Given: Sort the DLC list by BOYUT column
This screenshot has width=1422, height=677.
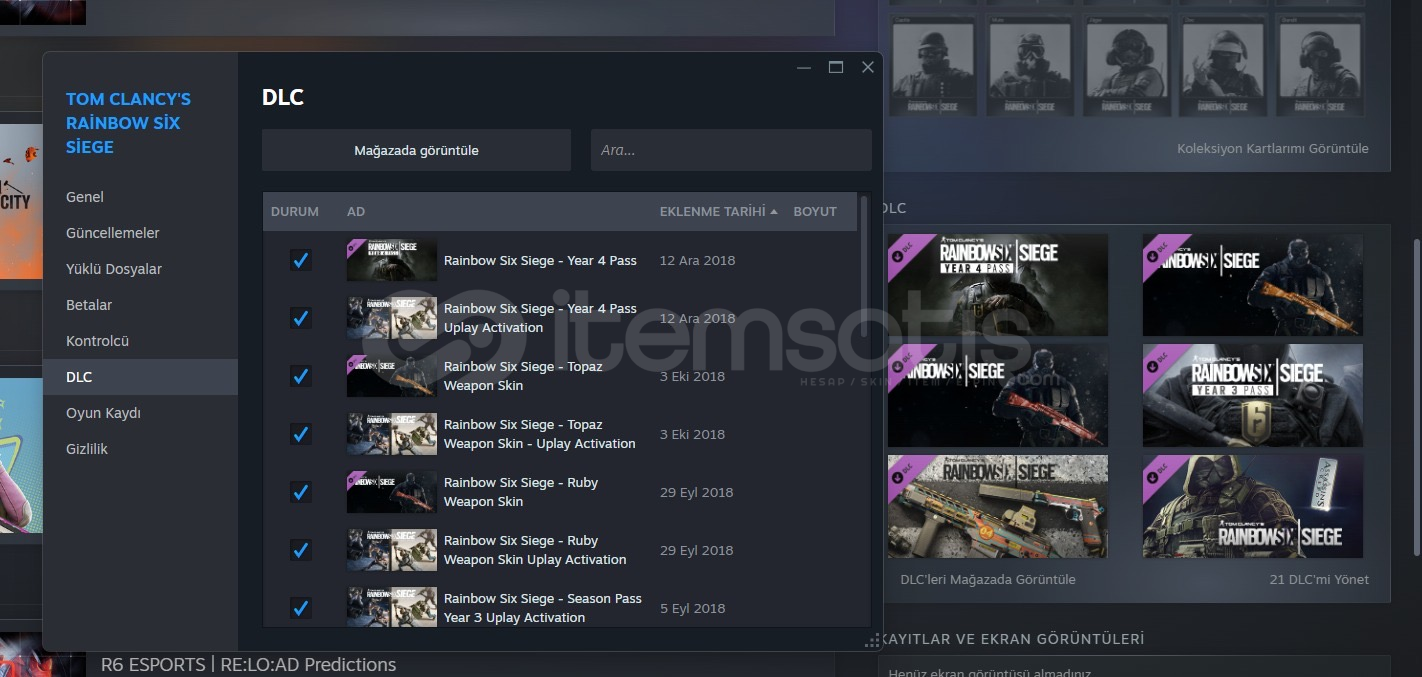Looking at the screenshot, I should tap(815, 212).
